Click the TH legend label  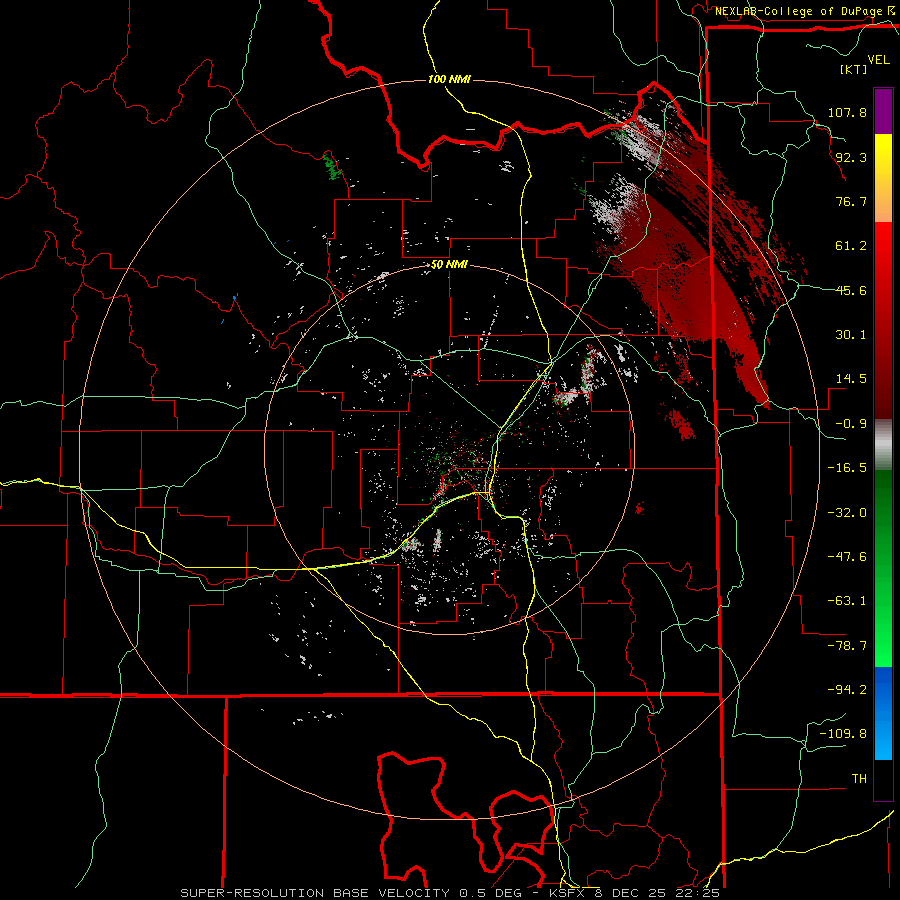tap(859, 779)
